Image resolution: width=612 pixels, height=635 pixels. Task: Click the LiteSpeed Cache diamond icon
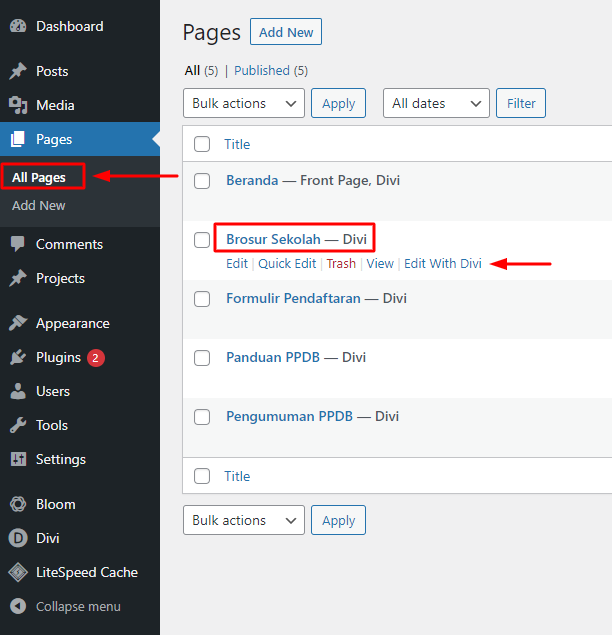point(18,572)
